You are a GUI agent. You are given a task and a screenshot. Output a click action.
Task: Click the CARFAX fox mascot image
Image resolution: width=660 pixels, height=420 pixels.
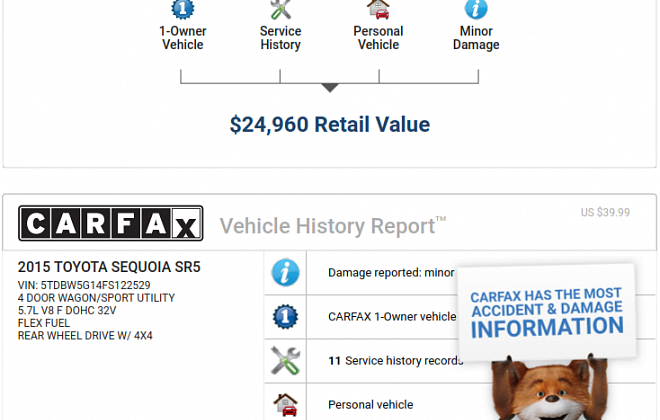550,389
